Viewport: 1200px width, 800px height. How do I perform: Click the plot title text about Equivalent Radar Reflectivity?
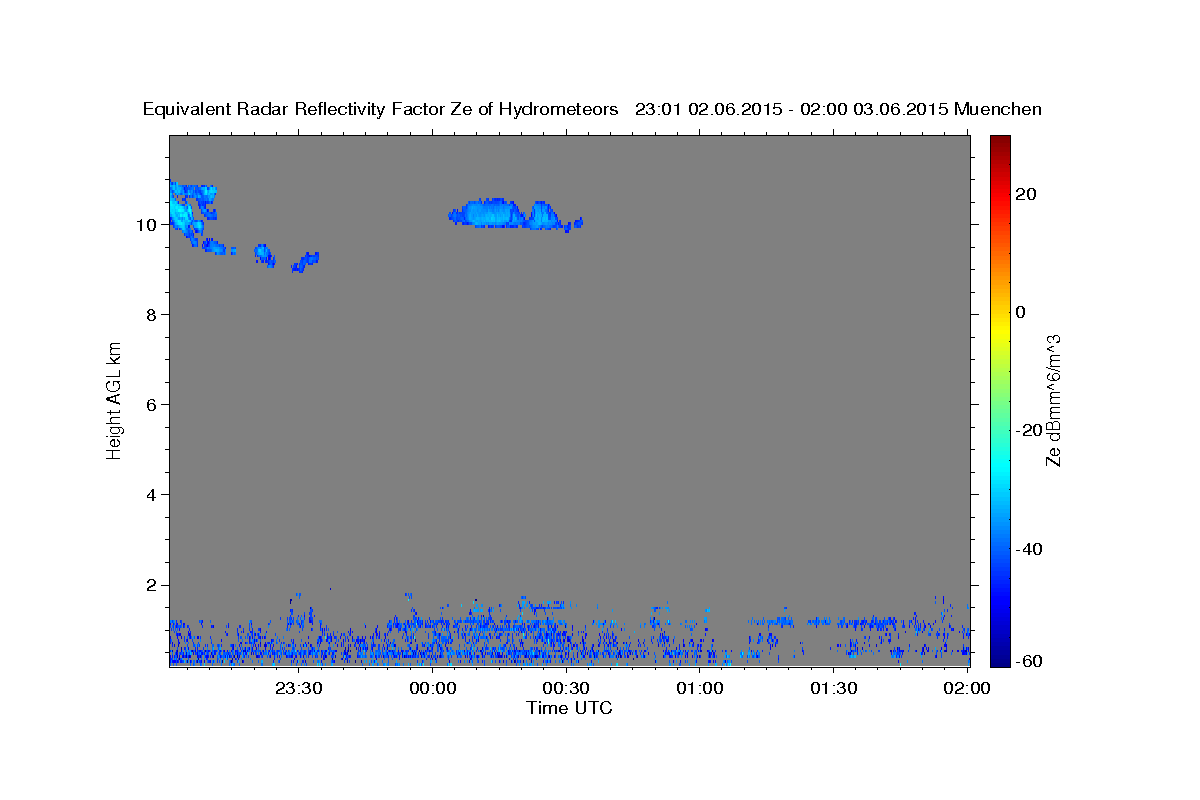pyautogui.click(x=592, y=109)
